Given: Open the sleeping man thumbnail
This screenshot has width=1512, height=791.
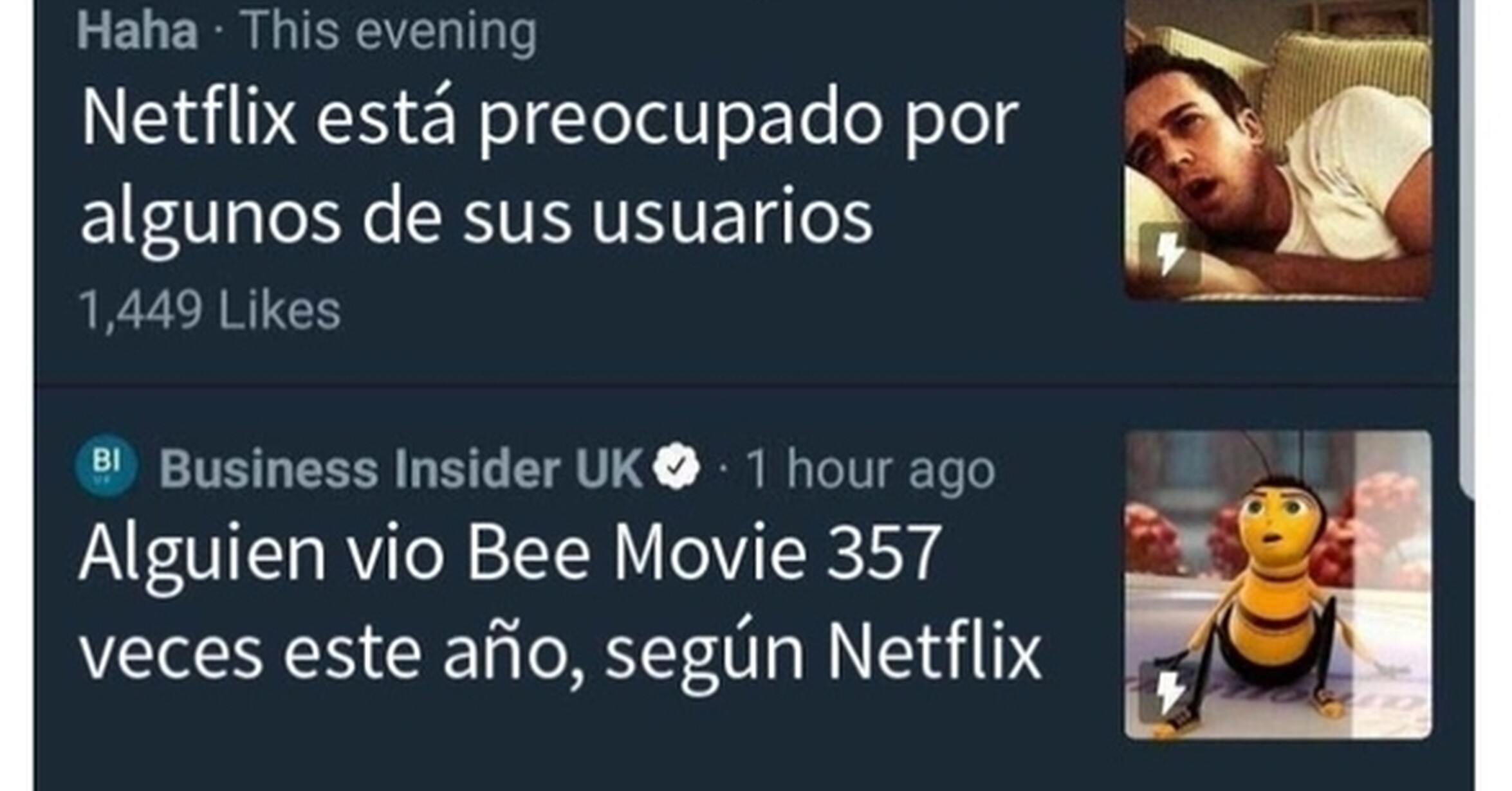Looking at the screenshot, I should 1278,149.
